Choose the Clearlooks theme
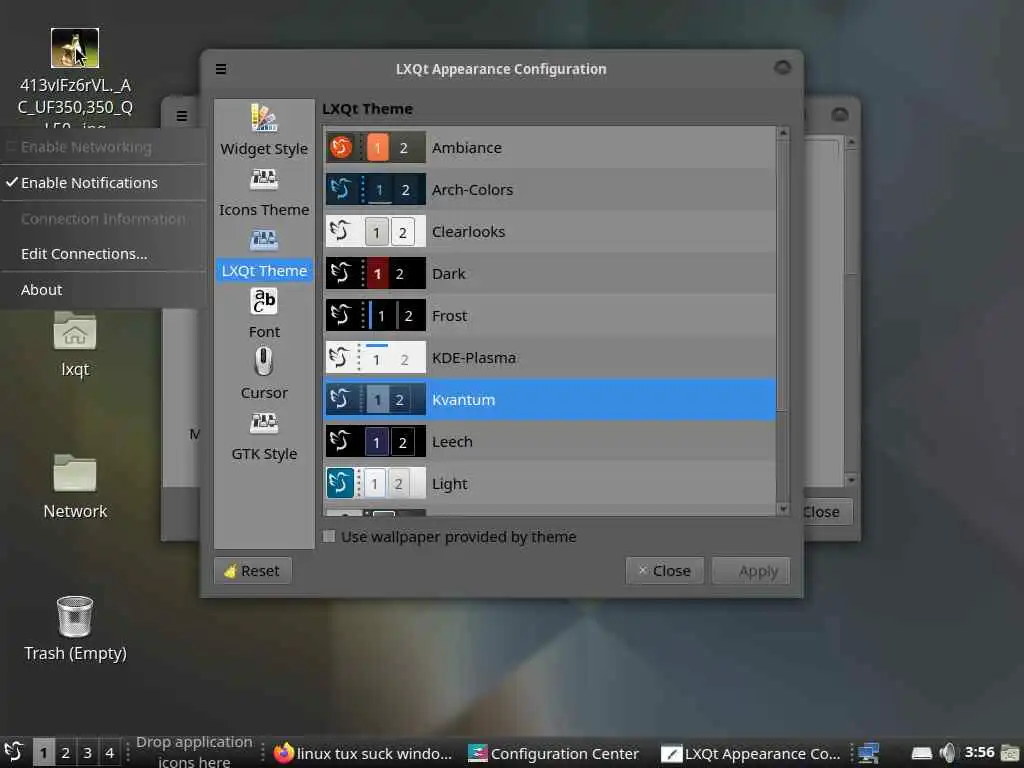Image resolution: width=1024 pixels, height=768 pixels. click(x=550, y=232)
